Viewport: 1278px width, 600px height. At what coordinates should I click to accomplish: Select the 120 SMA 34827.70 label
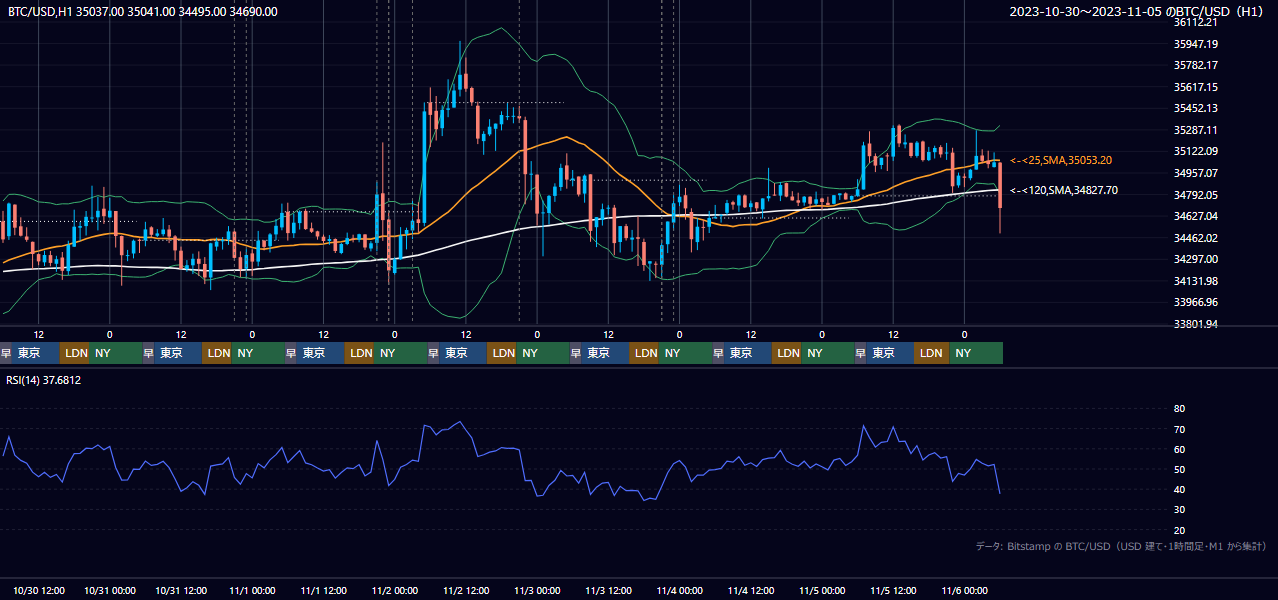click(x=1064, y=190)
